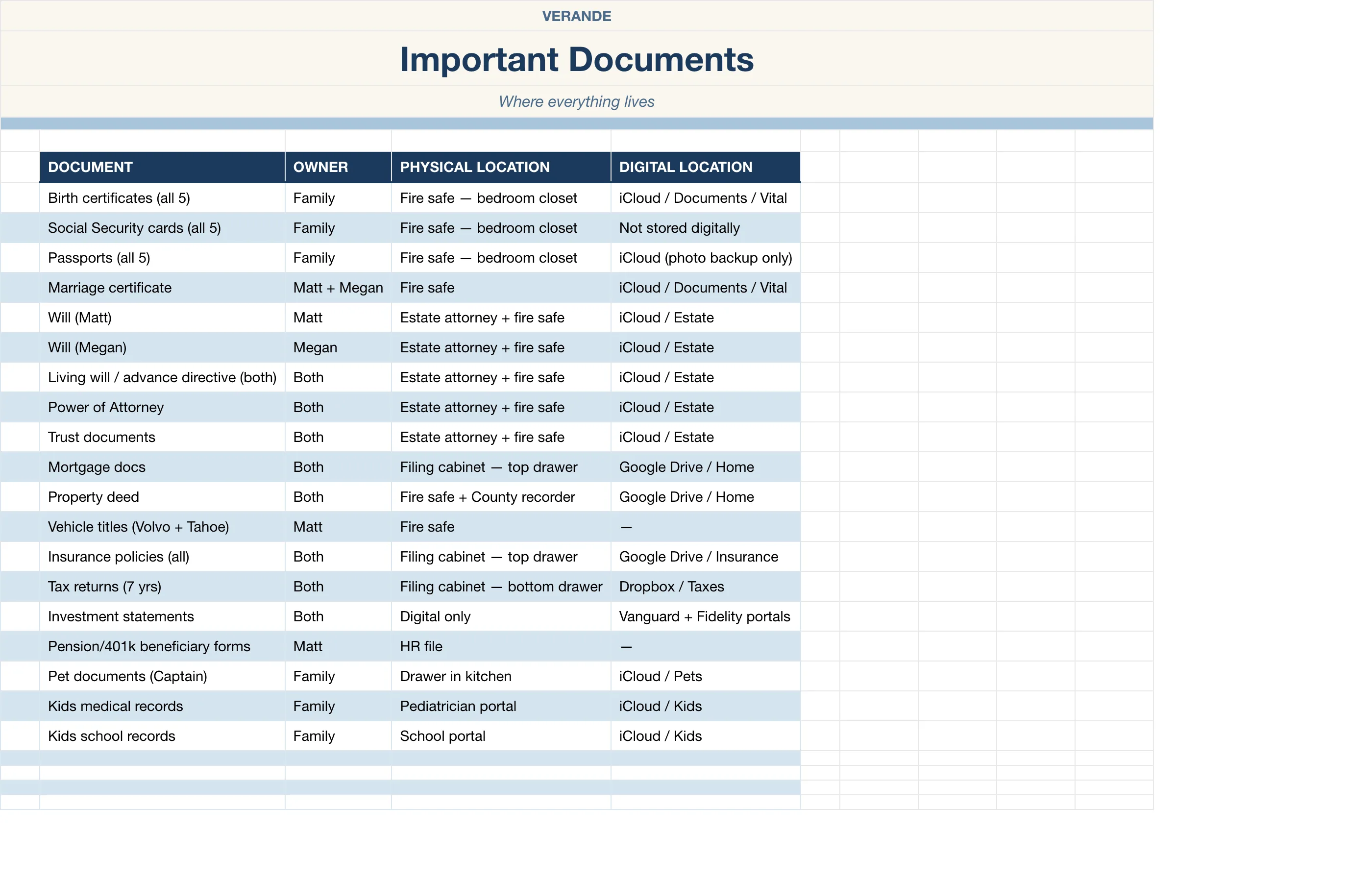This screenshot has width=1372, height=882.
Task: Select 'Pension/401k beneficiary forms' cell
Action: tap(163, 646)
